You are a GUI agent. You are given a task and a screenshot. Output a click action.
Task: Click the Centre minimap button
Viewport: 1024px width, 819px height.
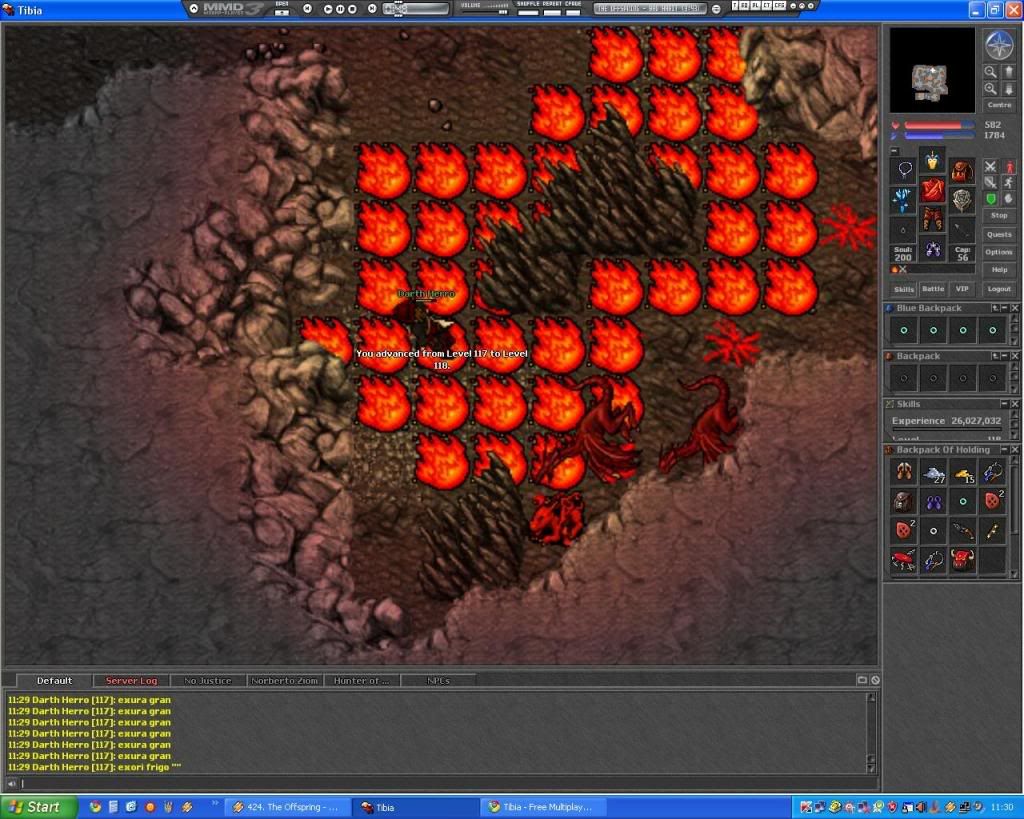coord(999,105)
